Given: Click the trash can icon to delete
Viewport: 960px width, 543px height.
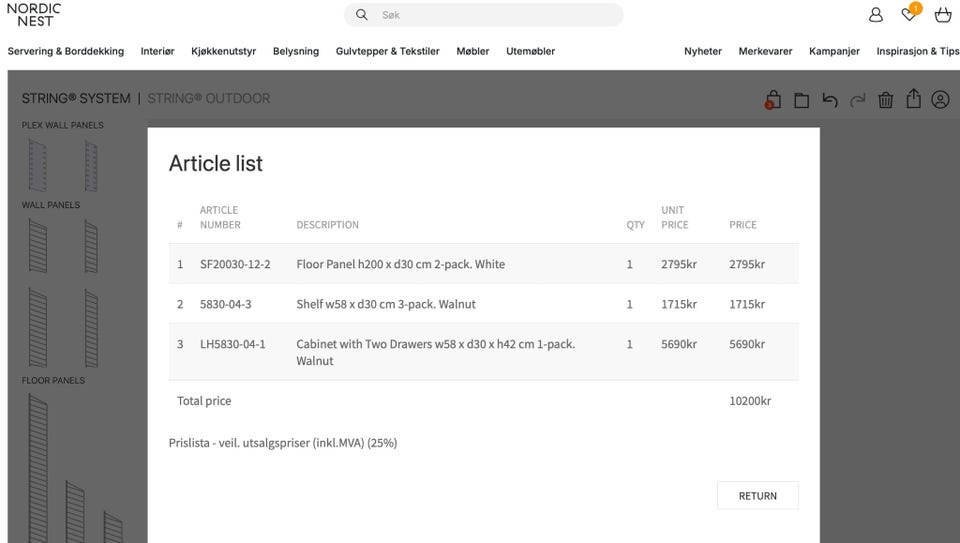Looking at the screenshot, I should click(885, 100).
